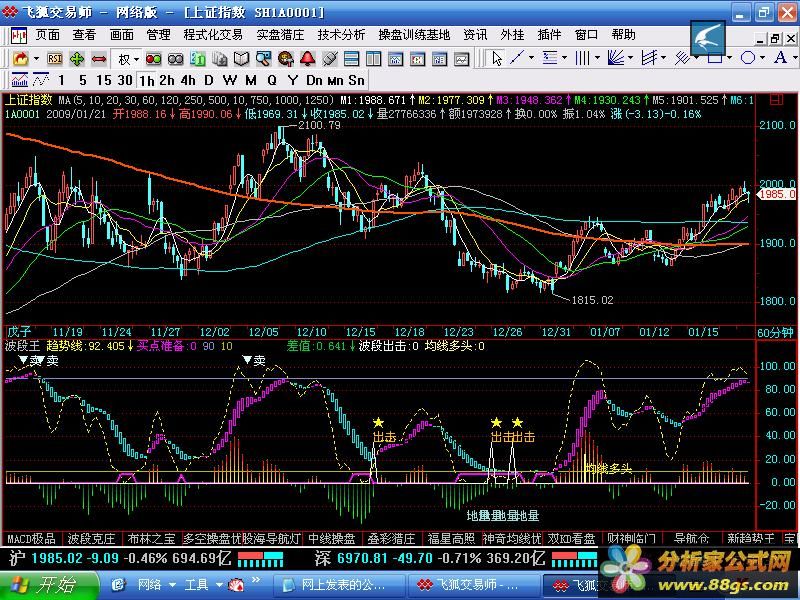Open the 网上发表的公... taskbar window
800x600 pixels.
(x=339, y=585)
